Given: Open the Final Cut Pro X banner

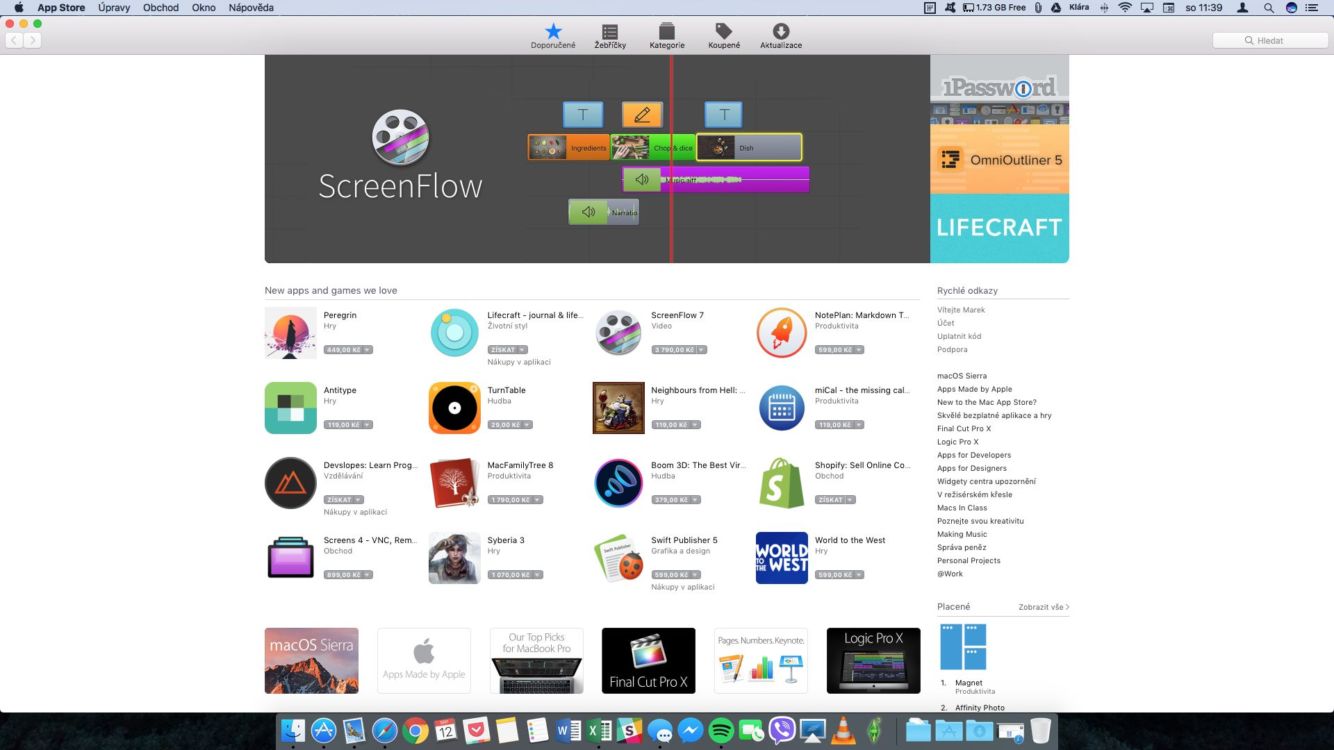Looking at the screenshot, I should point(648,660).
